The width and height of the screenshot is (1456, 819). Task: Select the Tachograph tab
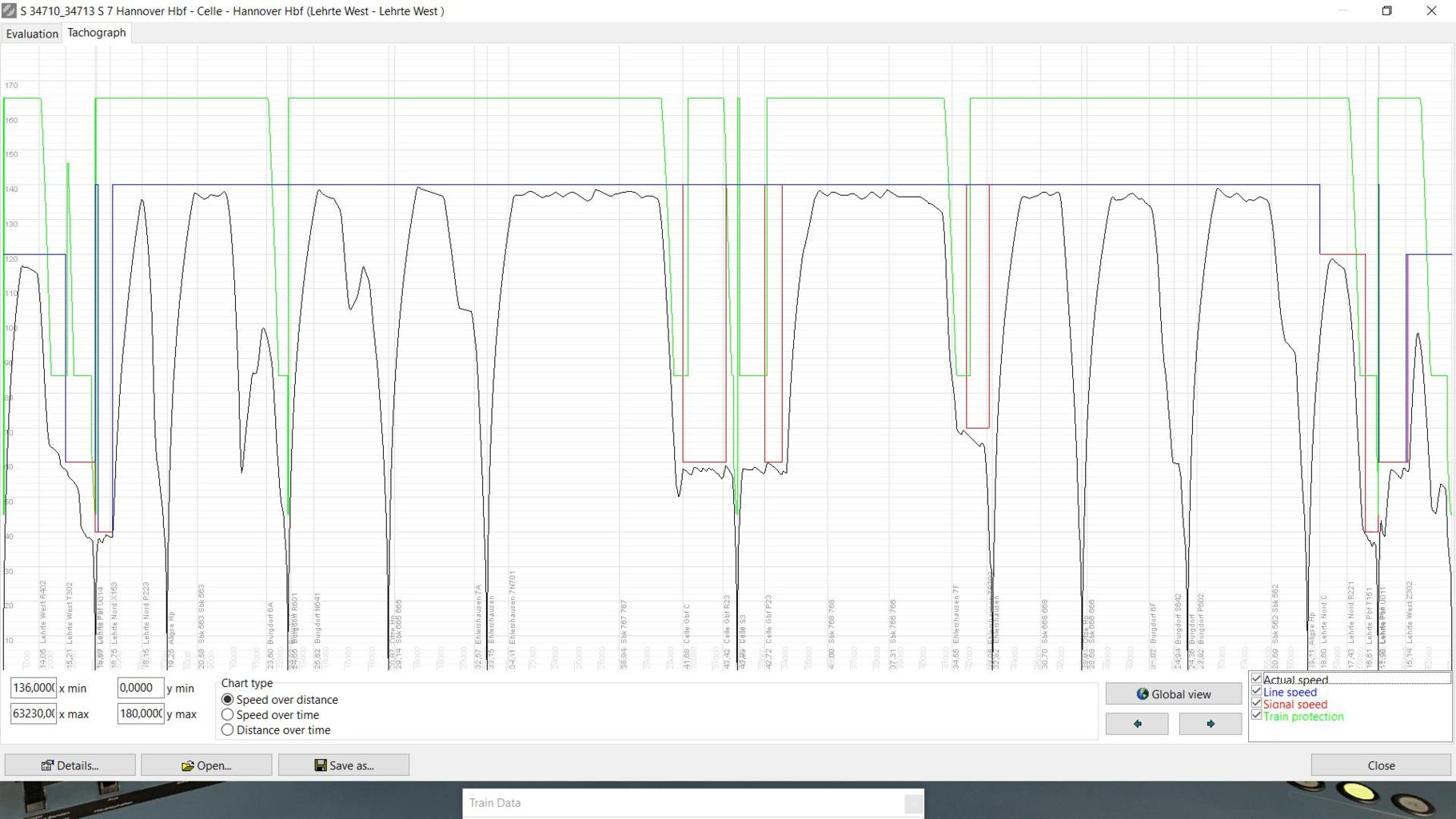point(97,33)
